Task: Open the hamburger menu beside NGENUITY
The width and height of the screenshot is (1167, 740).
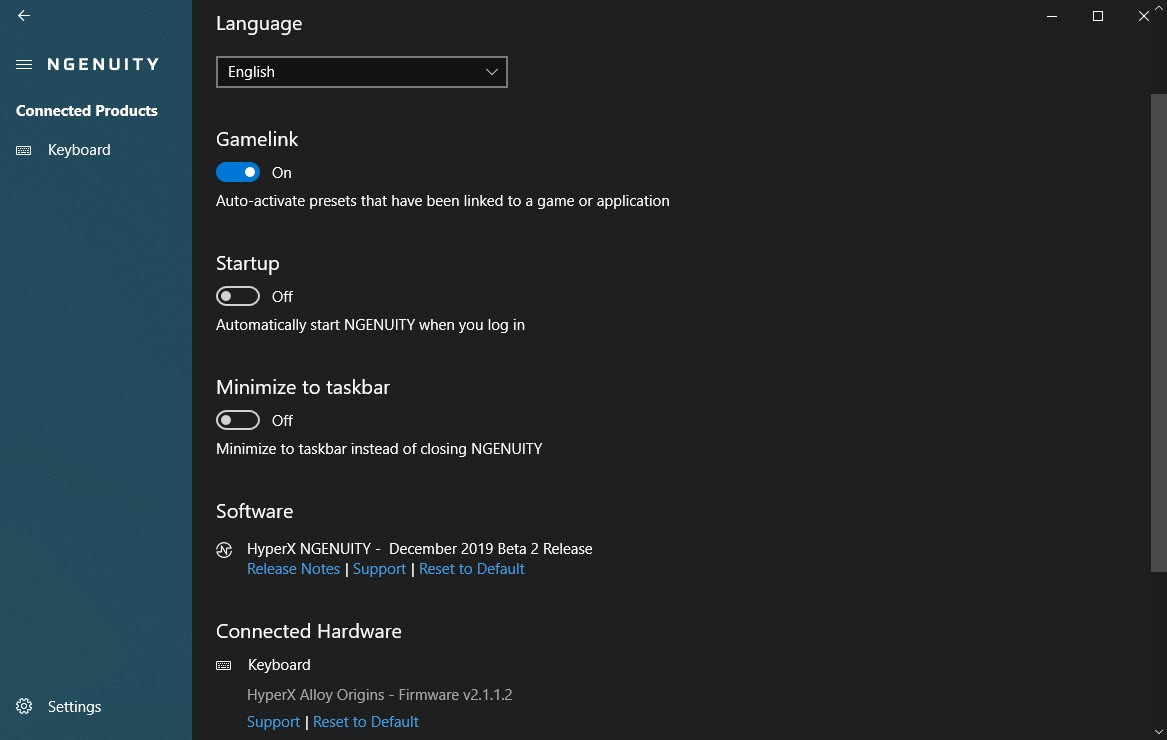Action: pos(24,65)
